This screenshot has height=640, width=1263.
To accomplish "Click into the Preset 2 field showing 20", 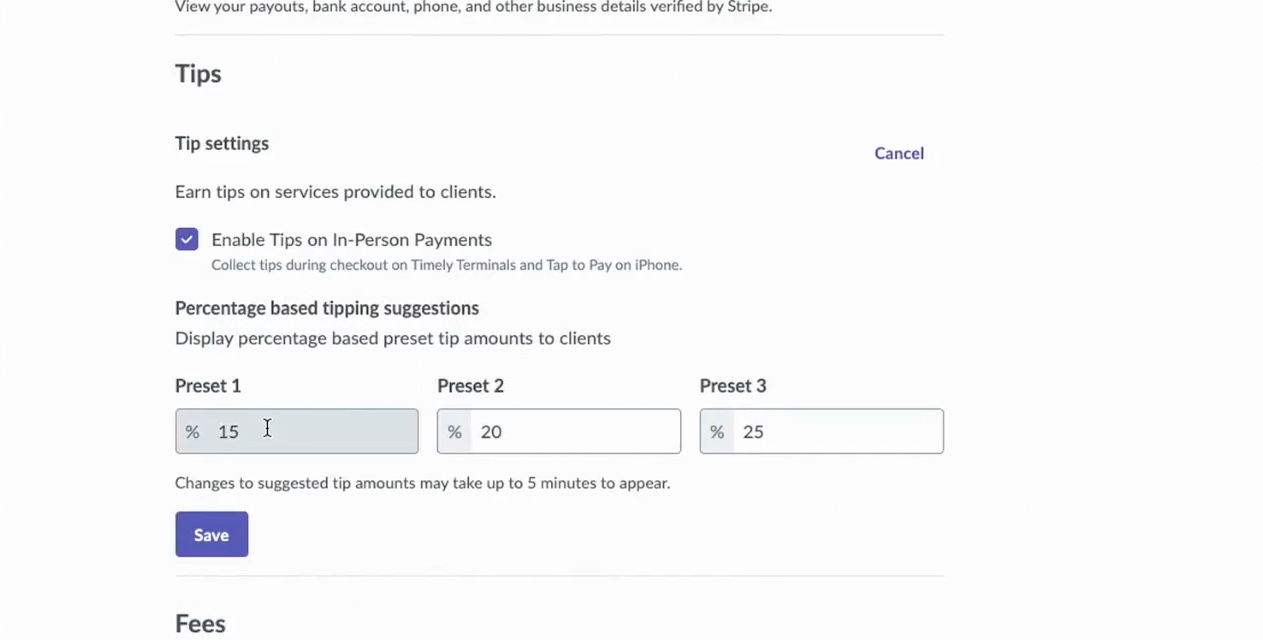I will tap(575, 431).
